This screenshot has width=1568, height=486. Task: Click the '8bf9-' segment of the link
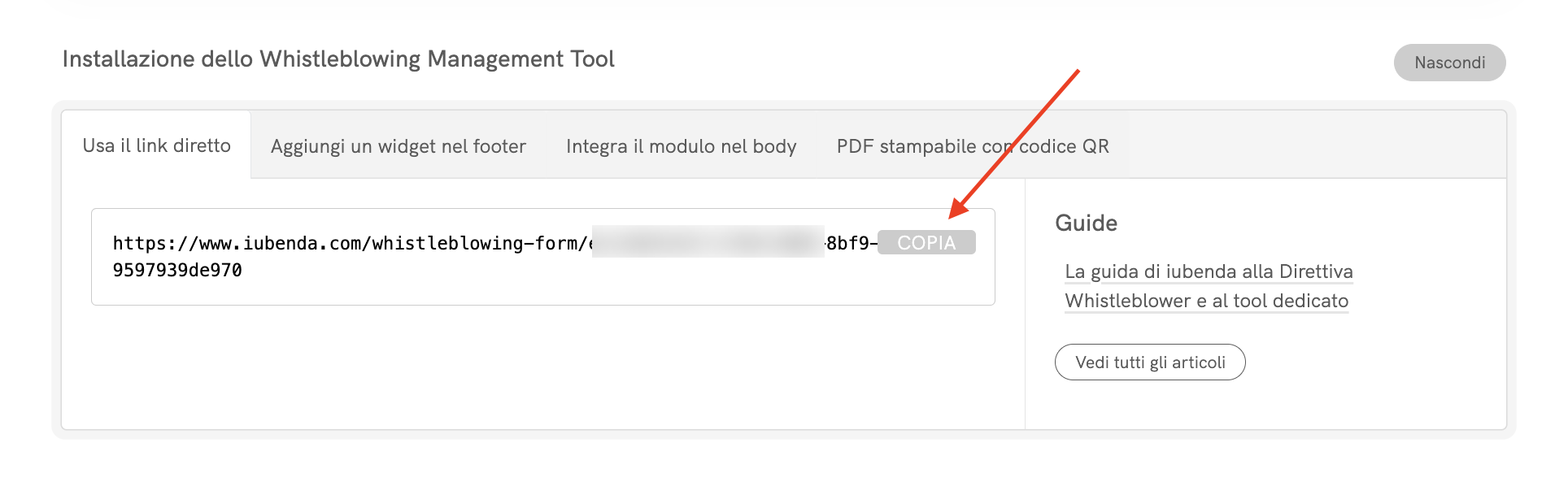click(x=851, y=243)
